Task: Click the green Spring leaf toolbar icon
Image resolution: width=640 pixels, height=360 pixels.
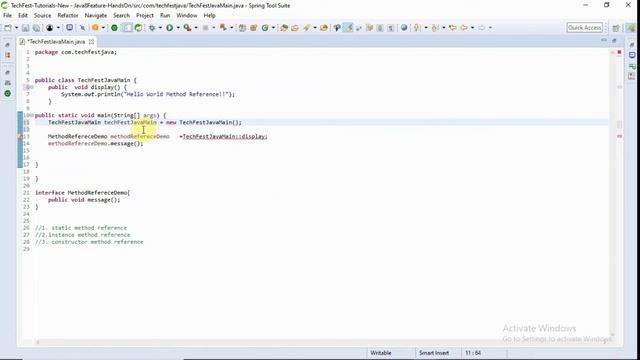Action: 138,28
